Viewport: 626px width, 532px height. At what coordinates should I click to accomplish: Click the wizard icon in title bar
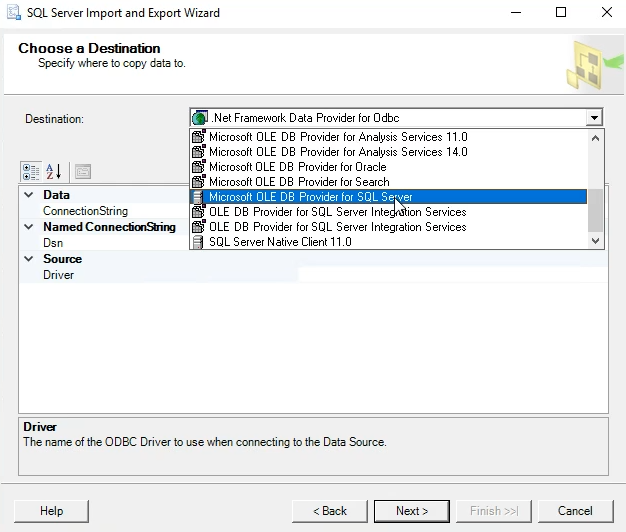(14, 12)
